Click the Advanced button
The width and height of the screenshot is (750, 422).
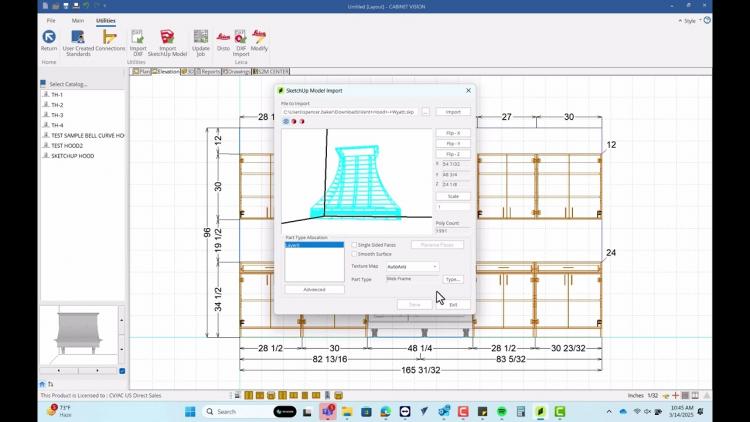(x=314, y=289)
